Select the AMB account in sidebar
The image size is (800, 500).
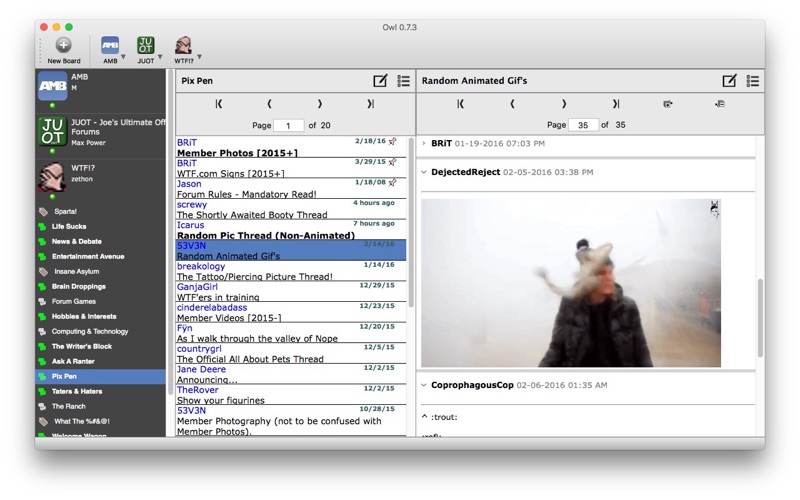coord(101,89)
